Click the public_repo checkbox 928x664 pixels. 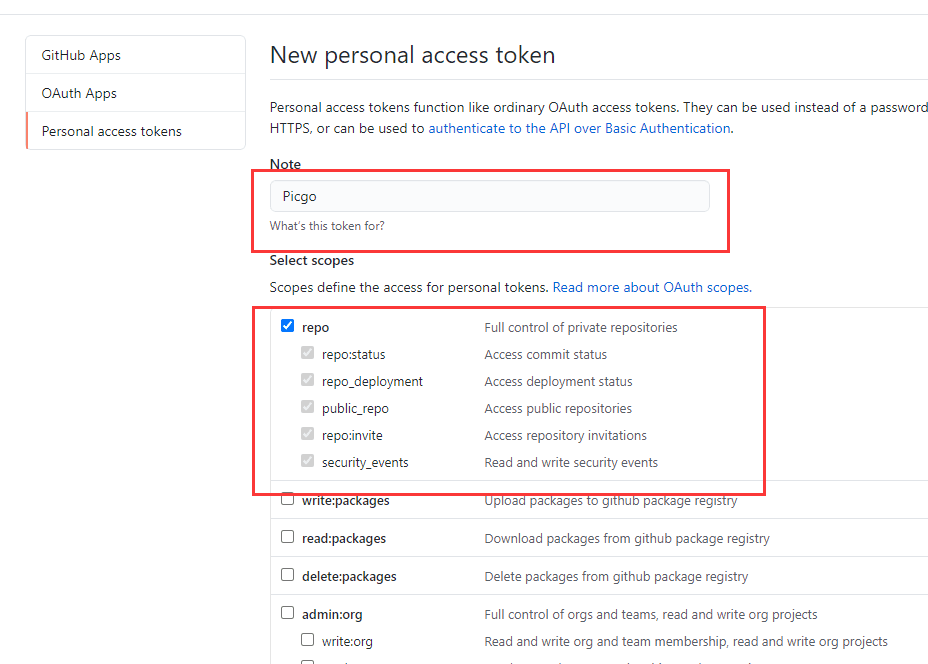[x=308, y=407]
